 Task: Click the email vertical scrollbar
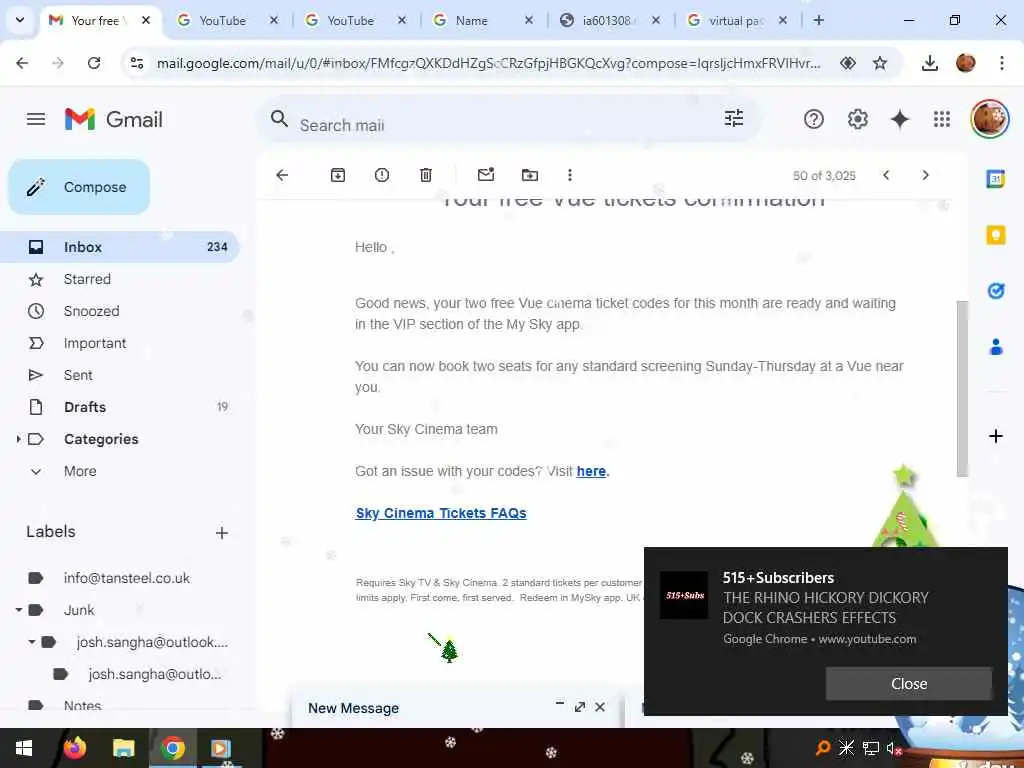(961, 389)
